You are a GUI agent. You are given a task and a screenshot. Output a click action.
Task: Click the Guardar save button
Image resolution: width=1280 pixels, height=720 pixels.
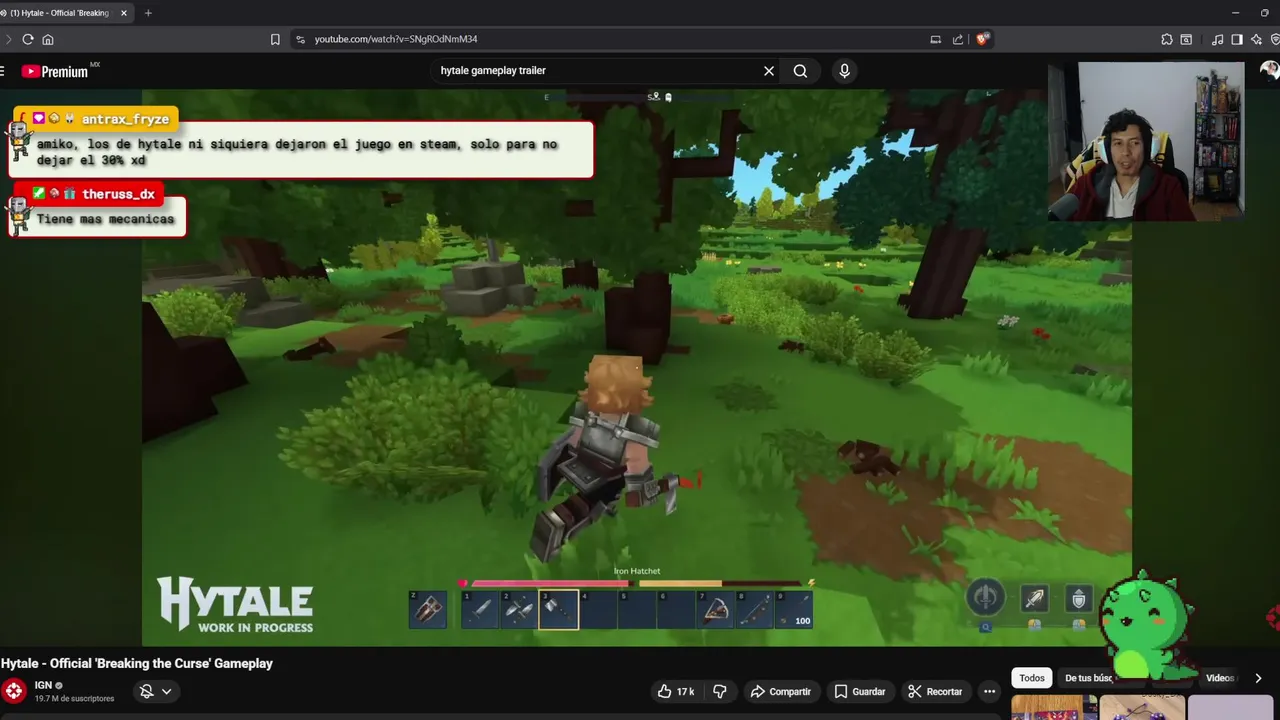coord(860,691)
